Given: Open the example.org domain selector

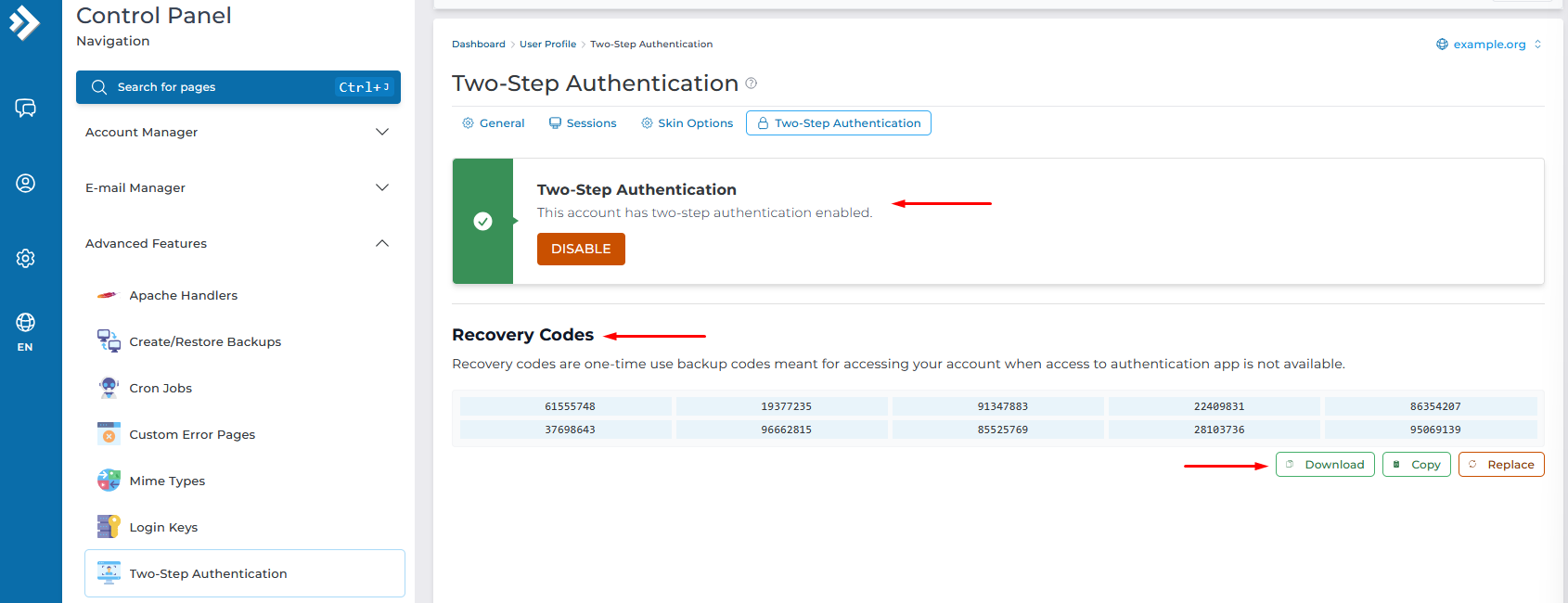Looking at the screenshot, I should coord(1488,45).
